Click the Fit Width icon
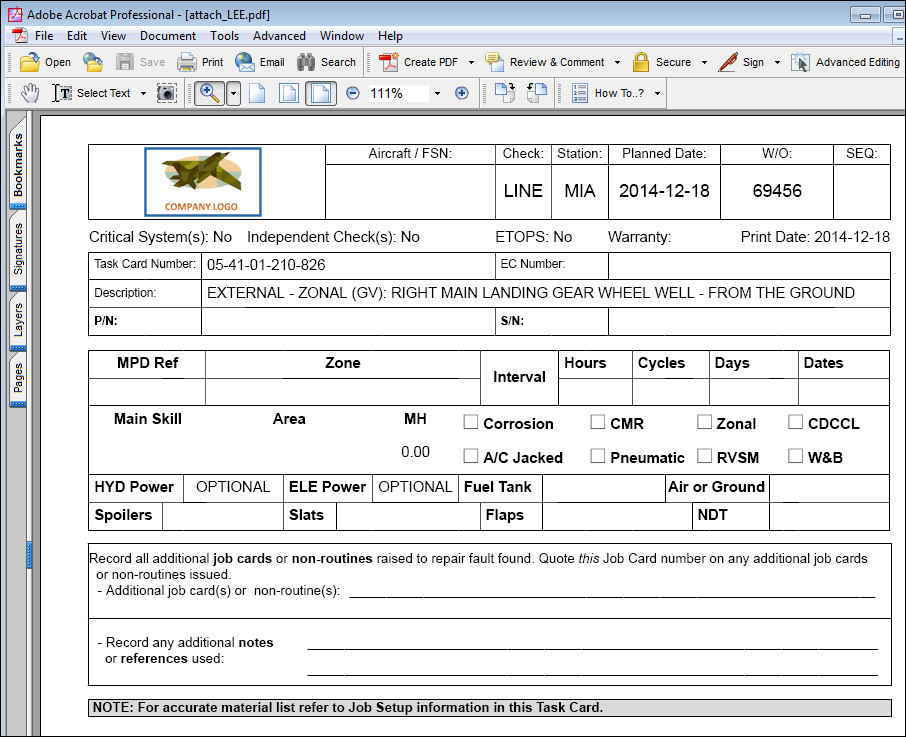The height and width of the screenshot is (737, 906). tap(321, 93)
